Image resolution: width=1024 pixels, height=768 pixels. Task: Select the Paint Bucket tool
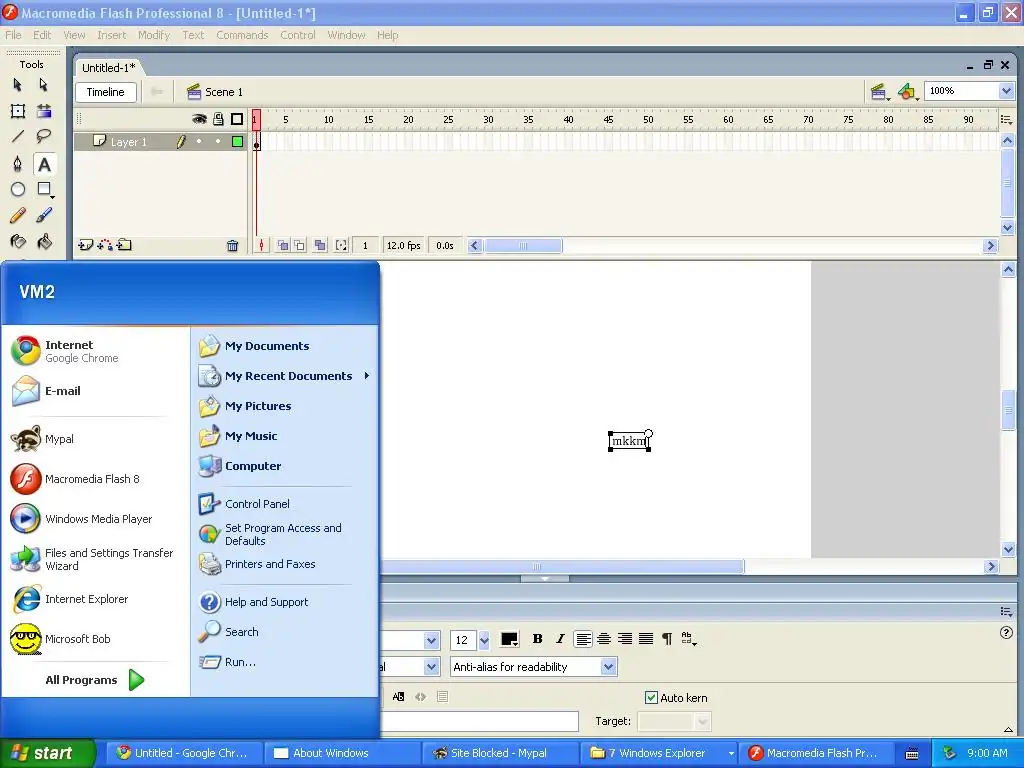coord(44,242)
